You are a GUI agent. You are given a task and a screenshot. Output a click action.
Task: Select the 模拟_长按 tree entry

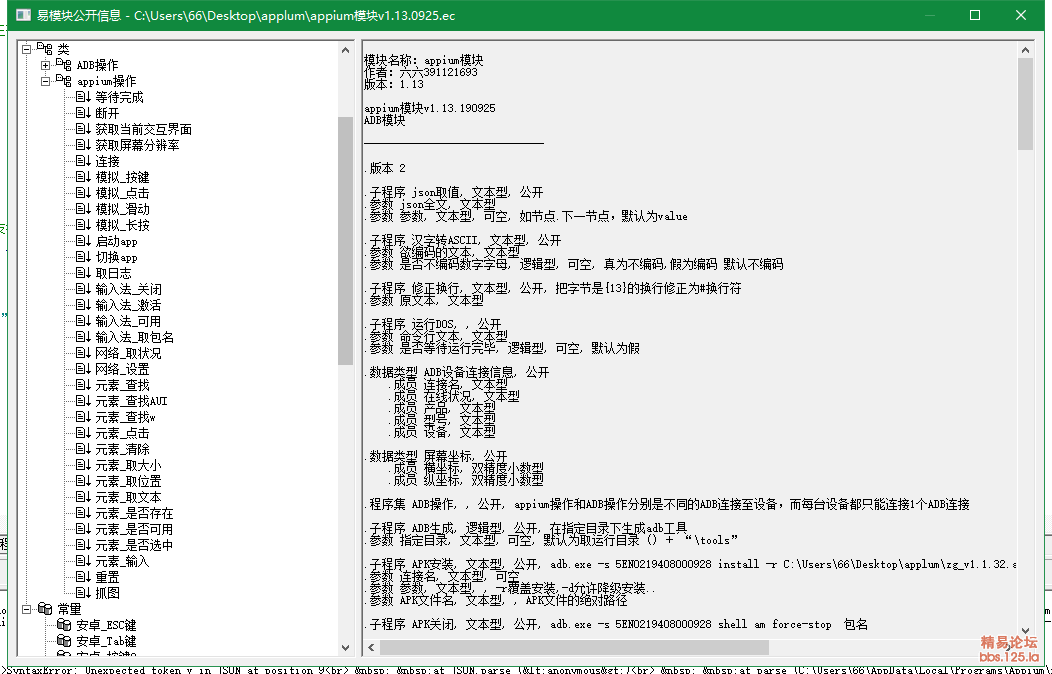(x=122, y=225)
